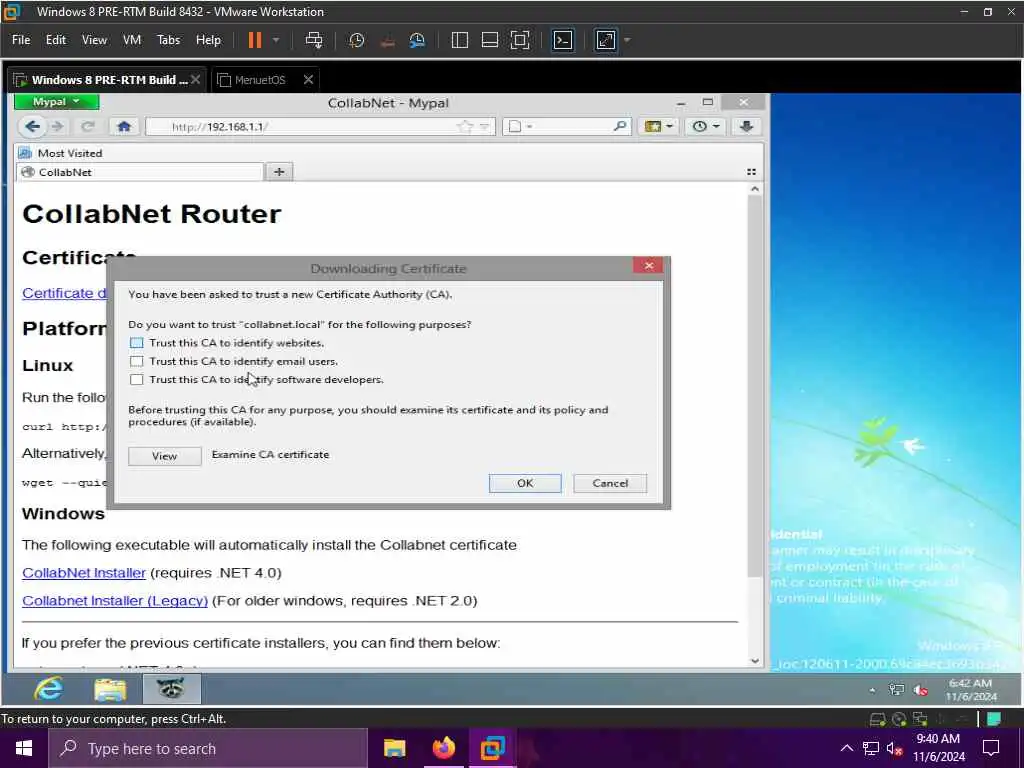Viewport: 1024px width, 768px height.
Task: Open a new tab with plus button
Action: [279, 172]
